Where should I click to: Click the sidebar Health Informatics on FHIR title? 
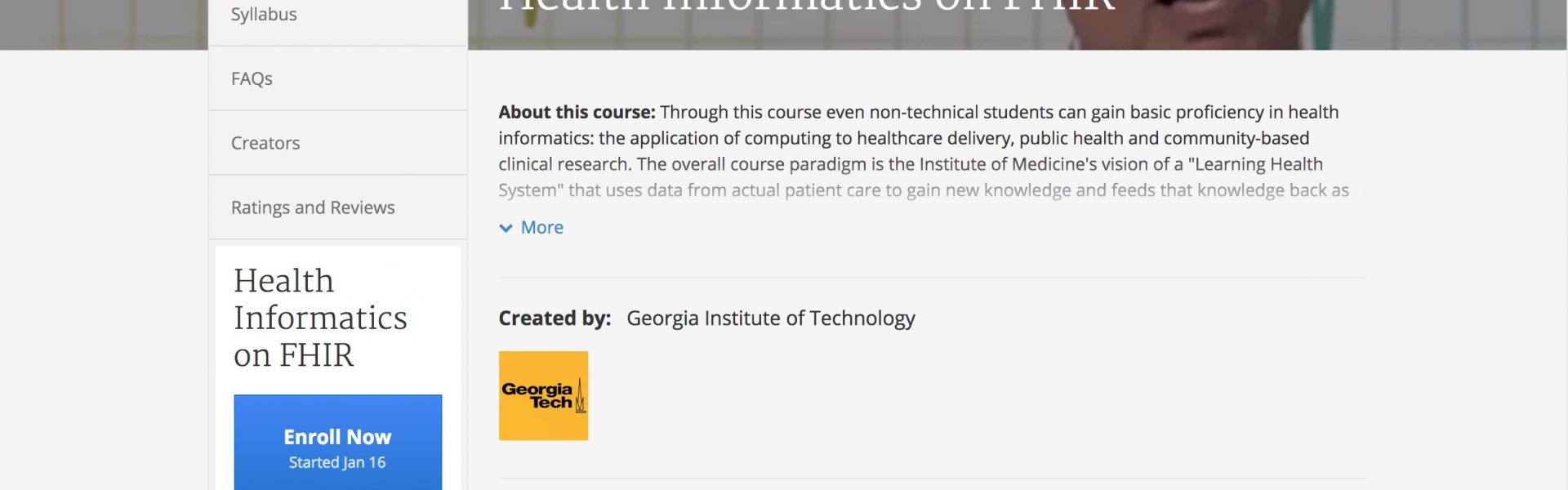(320, 318)
